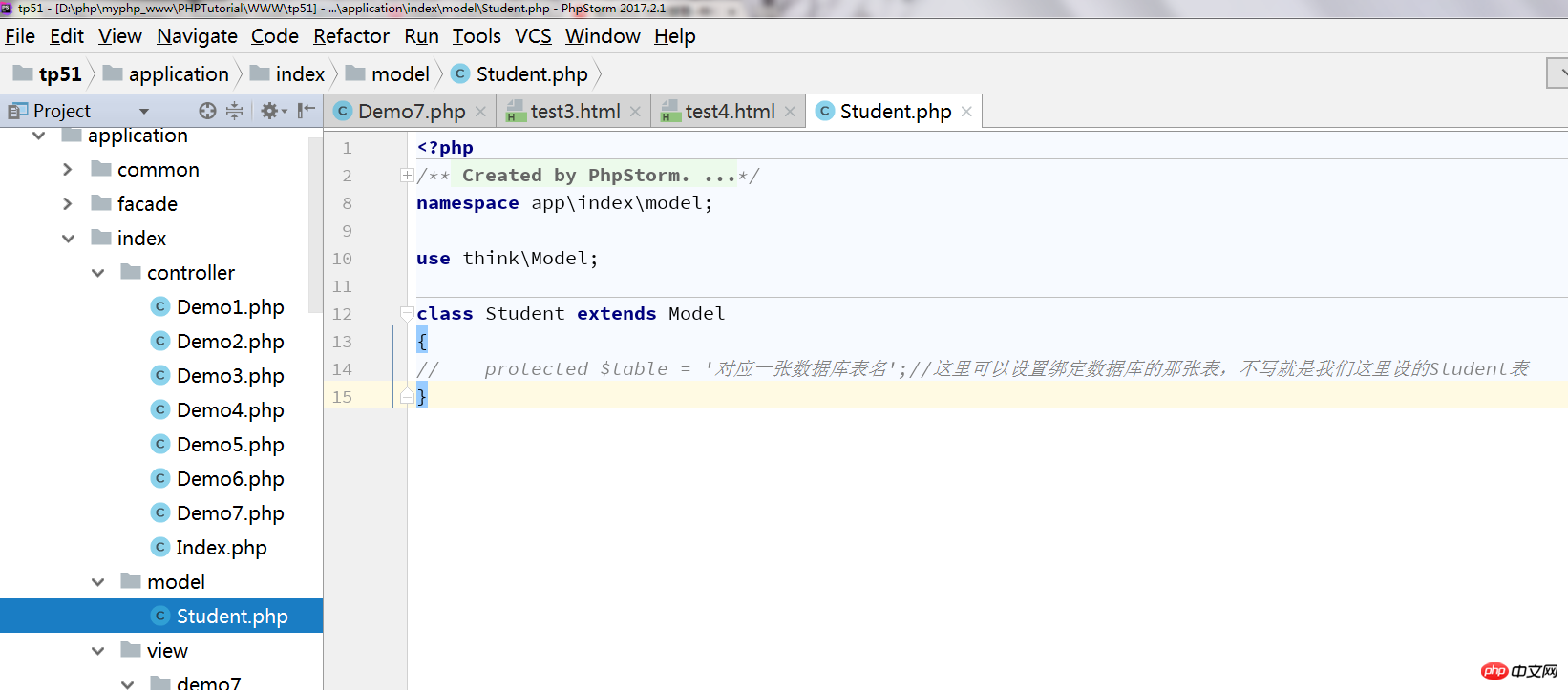The image size is (1568, 690).
Task: Click index breadcrumb in navigation bar
Action: coord(287,73)
